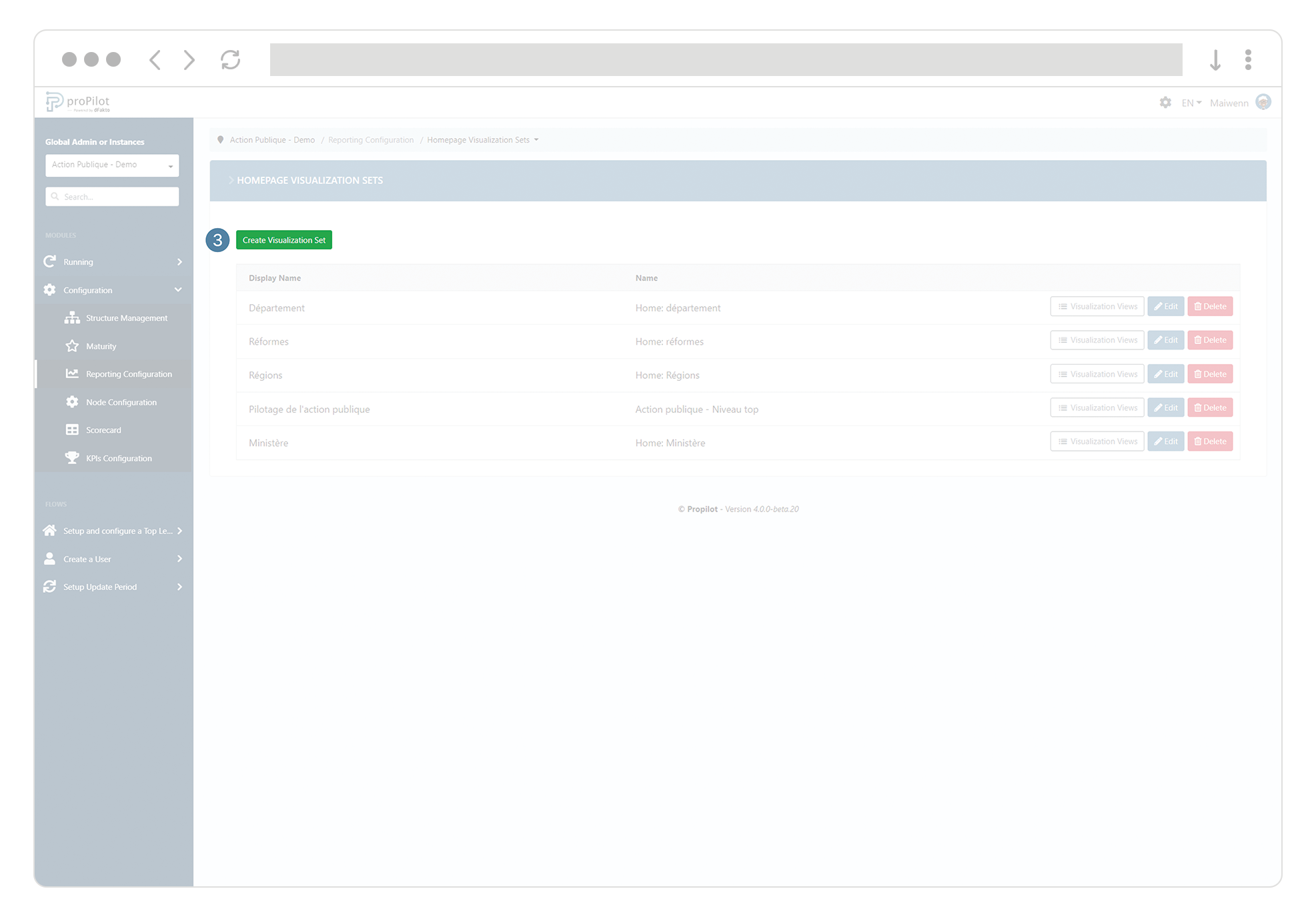Click the proPilot logo
The width and height of the screenshot is (1316, 923).
[77, 101]
